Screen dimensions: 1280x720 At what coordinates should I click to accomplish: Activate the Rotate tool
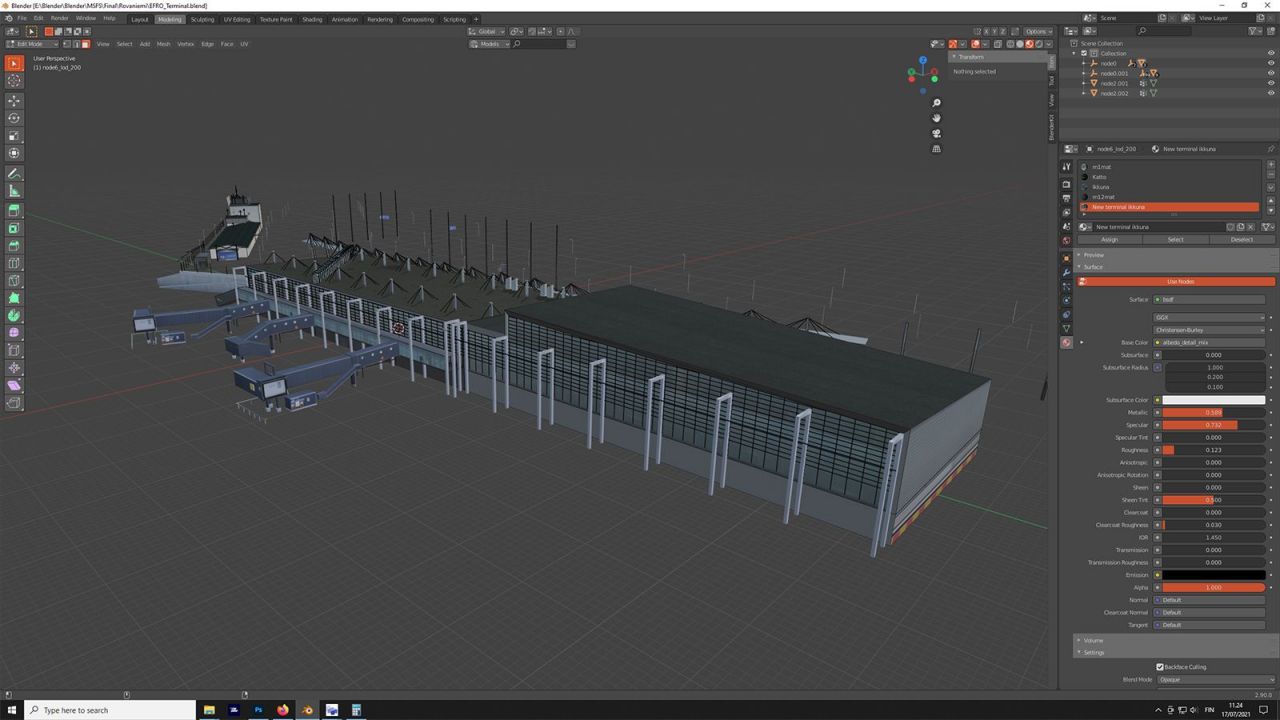14,118
